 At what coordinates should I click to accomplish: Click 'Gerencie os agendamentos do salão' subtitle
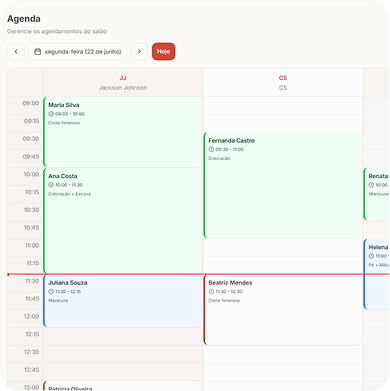[x=57, y=31]
